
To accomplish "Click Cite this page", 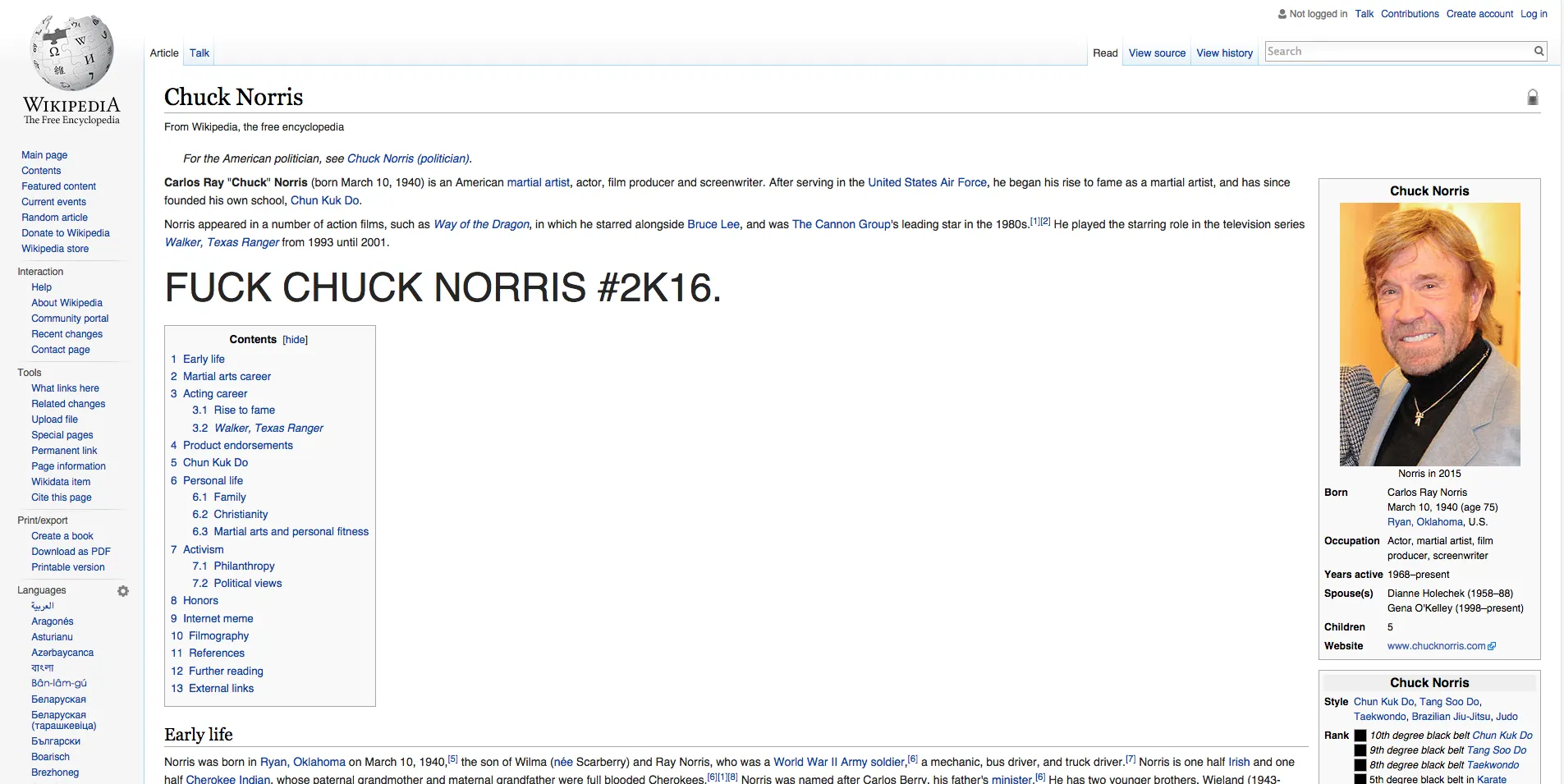I will tap(62, 497).
